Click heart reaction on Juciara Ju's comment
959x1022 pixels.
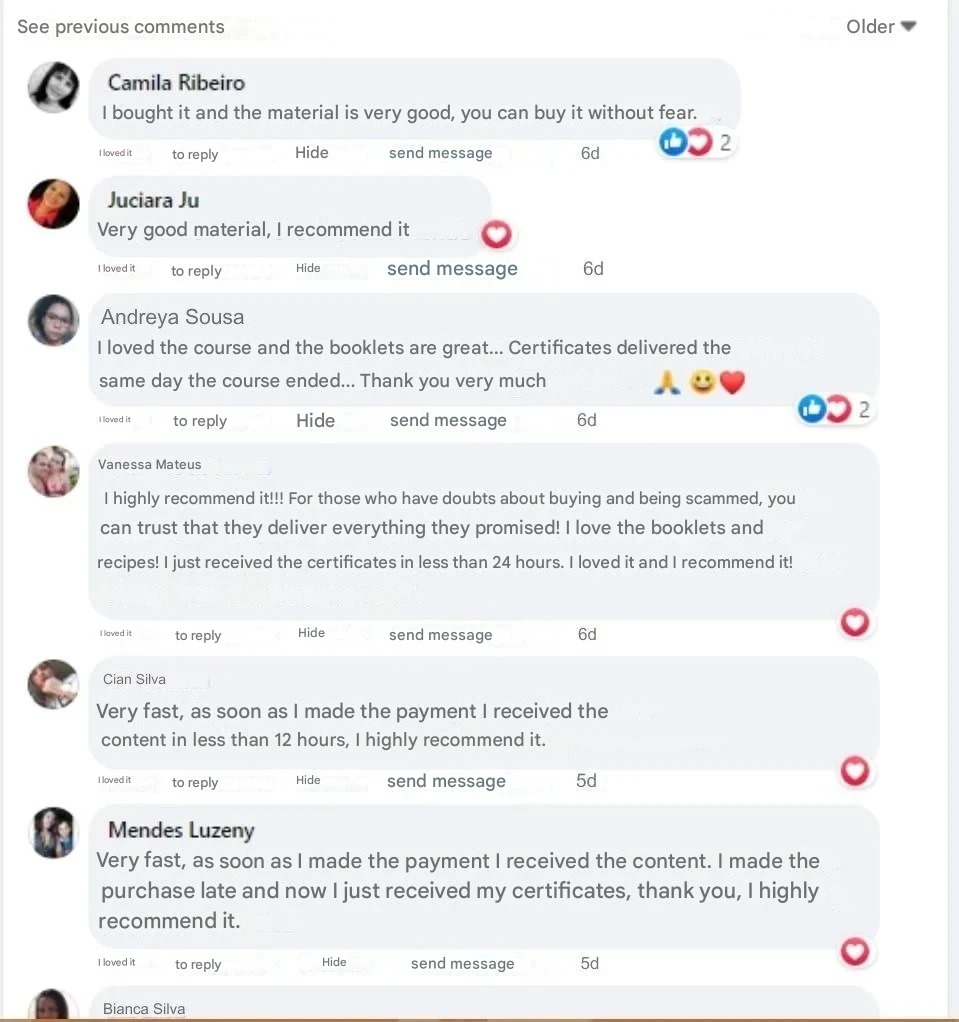click(496, 235)
